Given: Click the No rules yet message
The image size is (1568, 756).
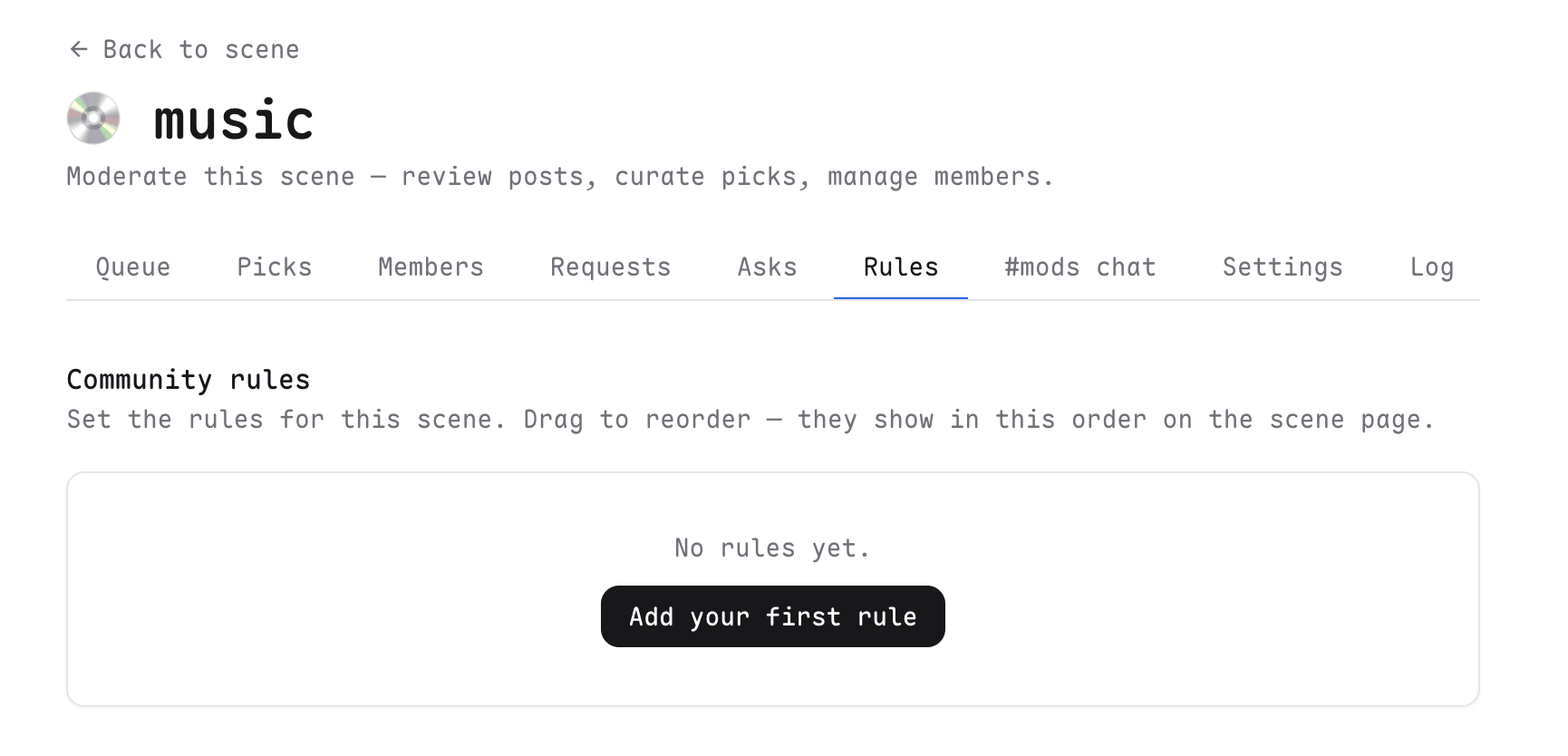Looking at the screenshot, I should (x=773, y=548).
